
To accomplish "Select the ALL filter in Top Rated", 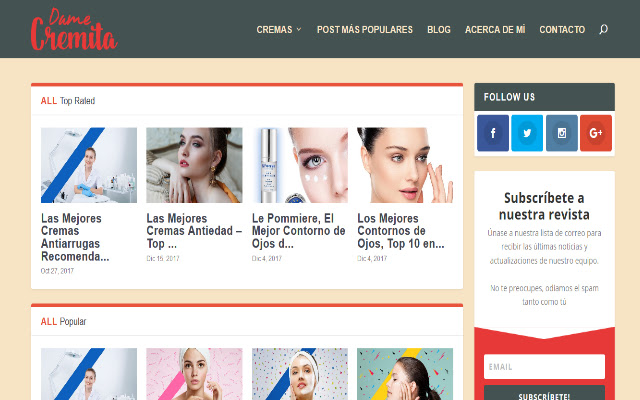I will [49, 101].
